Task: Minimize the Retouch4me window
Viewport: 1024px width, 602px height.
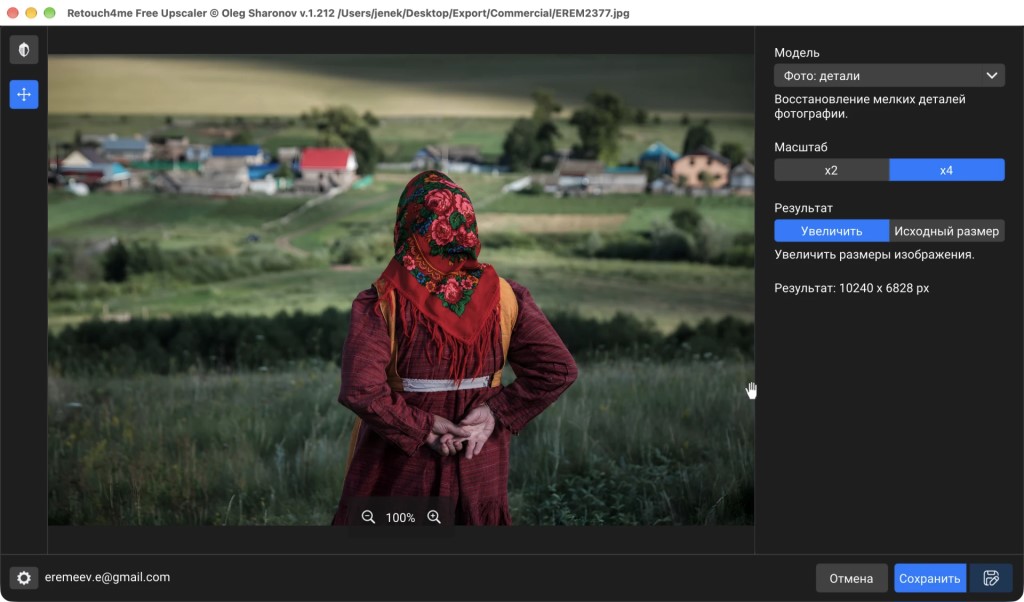Action: click(31, 13)
